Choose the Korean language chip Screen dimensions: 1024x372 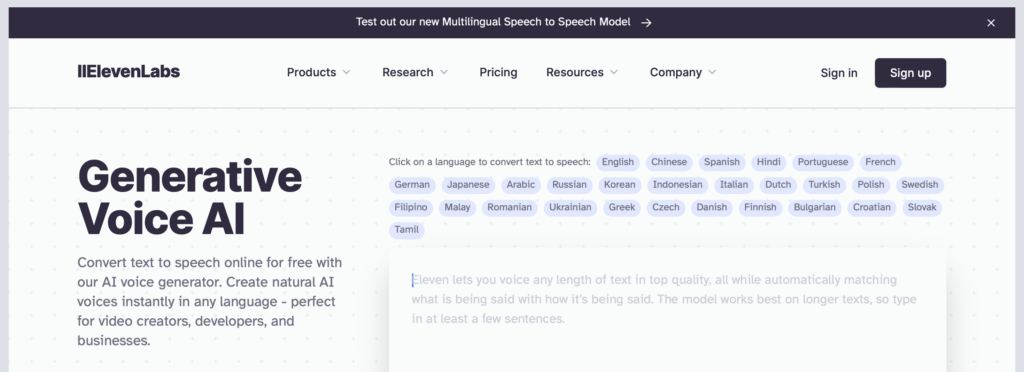(620, 185)
